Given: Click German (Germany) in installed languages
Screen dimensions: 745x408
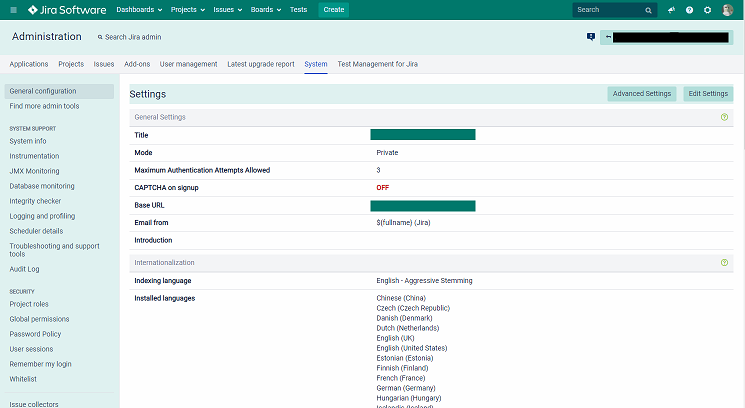Looking at the screenshot, I should click(406, 388).
